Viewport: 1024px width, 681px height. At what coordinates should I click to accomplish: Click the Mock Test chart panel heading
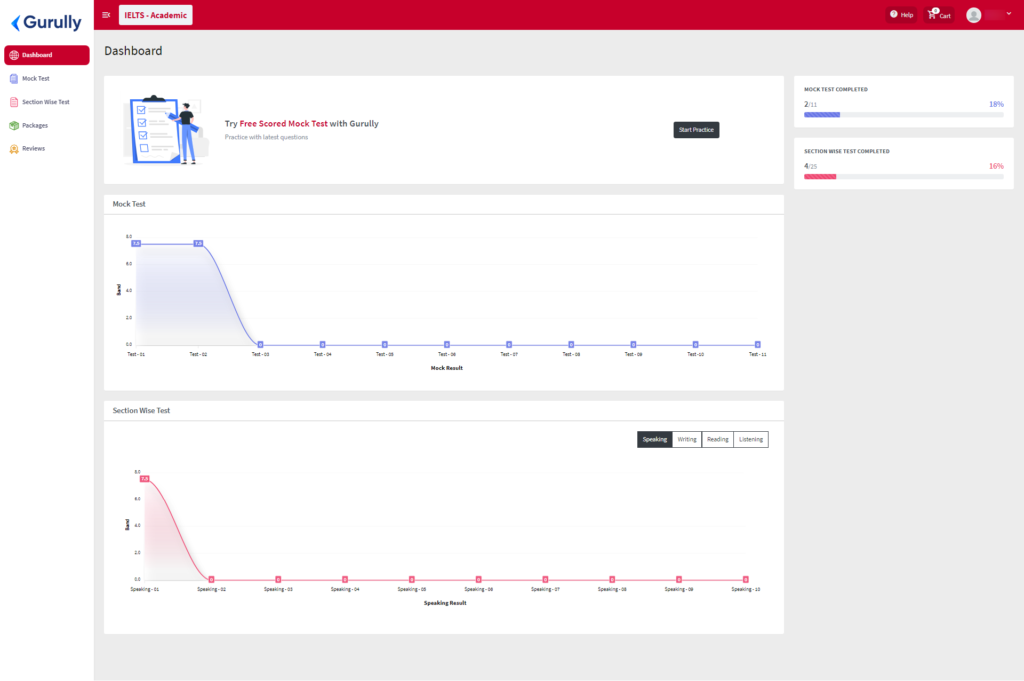click(x=129, y=204)
